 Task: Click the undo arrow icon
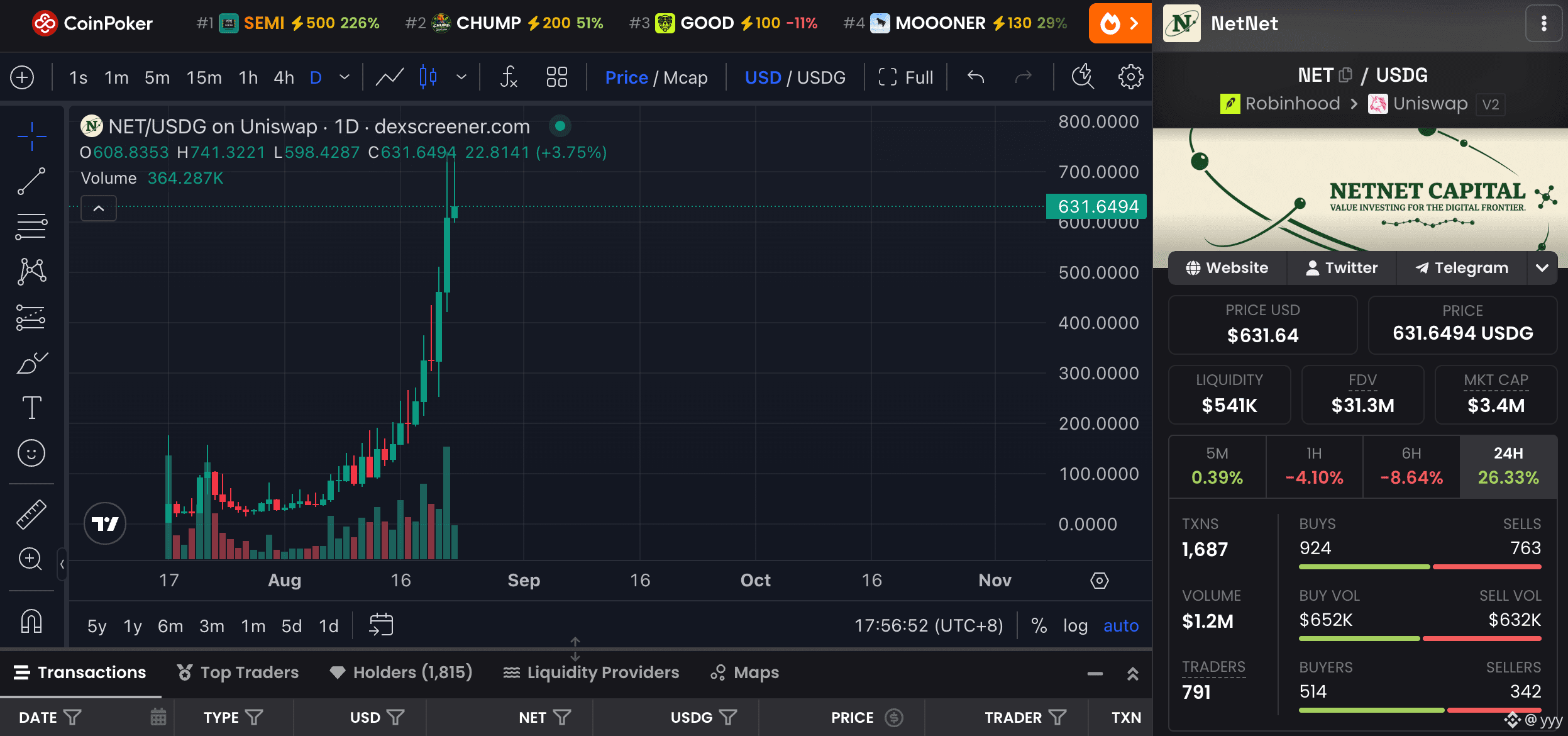click(976, 77)
